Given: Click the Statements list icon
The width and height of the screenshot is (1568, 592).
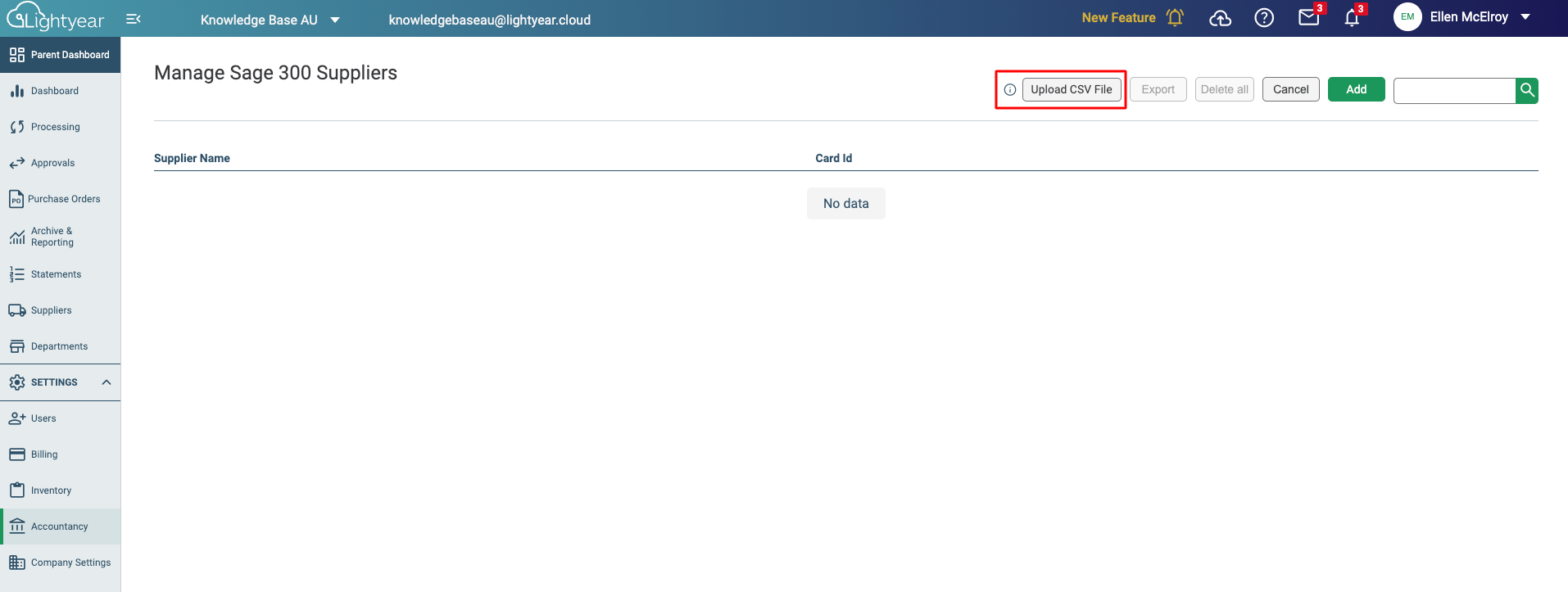Looking at the screenshot, I should click(x=17, y=274).
